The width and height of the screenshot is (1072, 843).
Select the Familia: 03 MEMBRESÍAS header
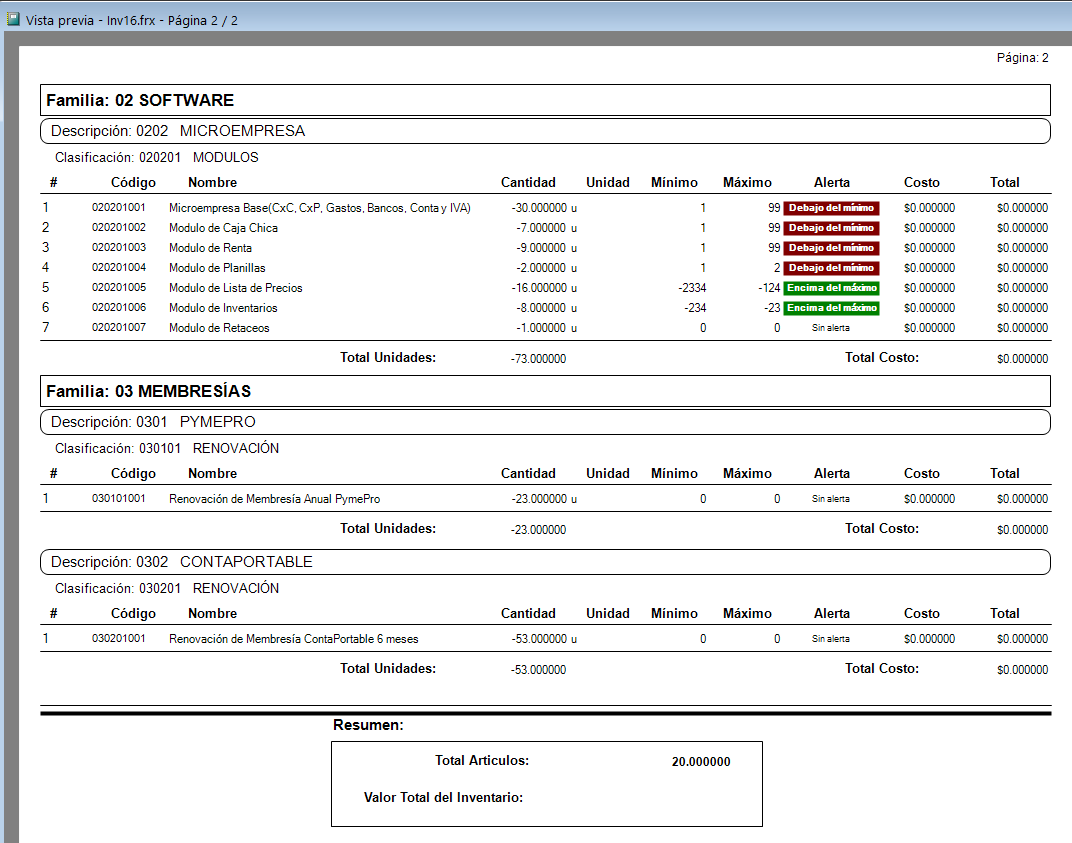point(545,391)
